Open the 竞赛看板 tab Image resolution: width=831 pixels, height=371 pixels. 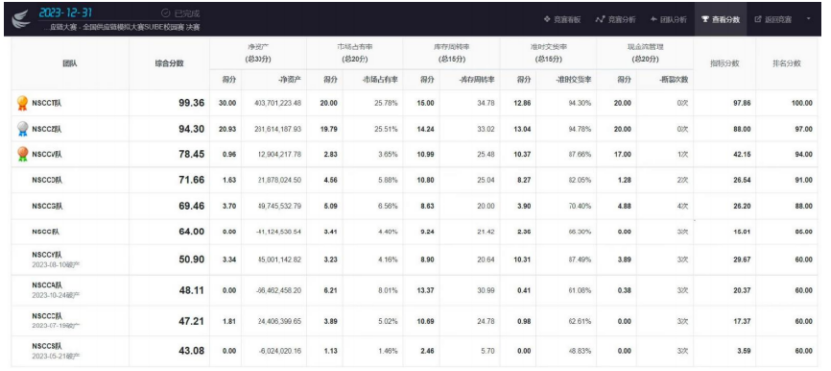(x=563, y=19)
